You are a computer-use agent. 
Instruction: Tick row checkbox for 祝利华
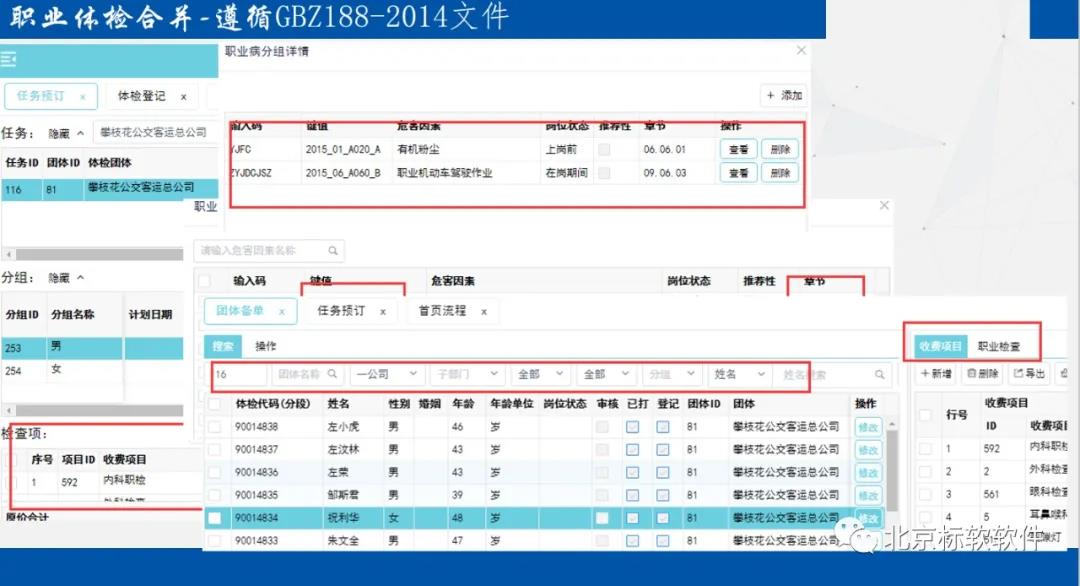point(215,518)
